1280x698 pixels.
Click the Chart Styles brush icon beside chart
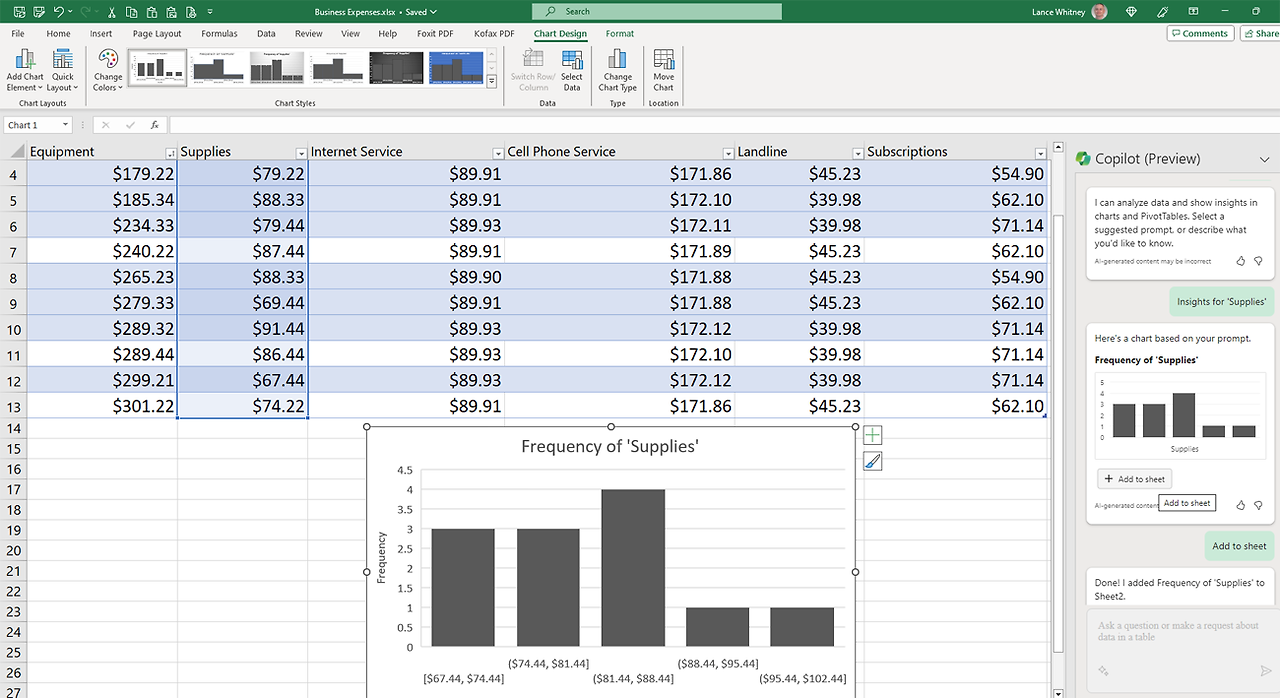[873, 461]
